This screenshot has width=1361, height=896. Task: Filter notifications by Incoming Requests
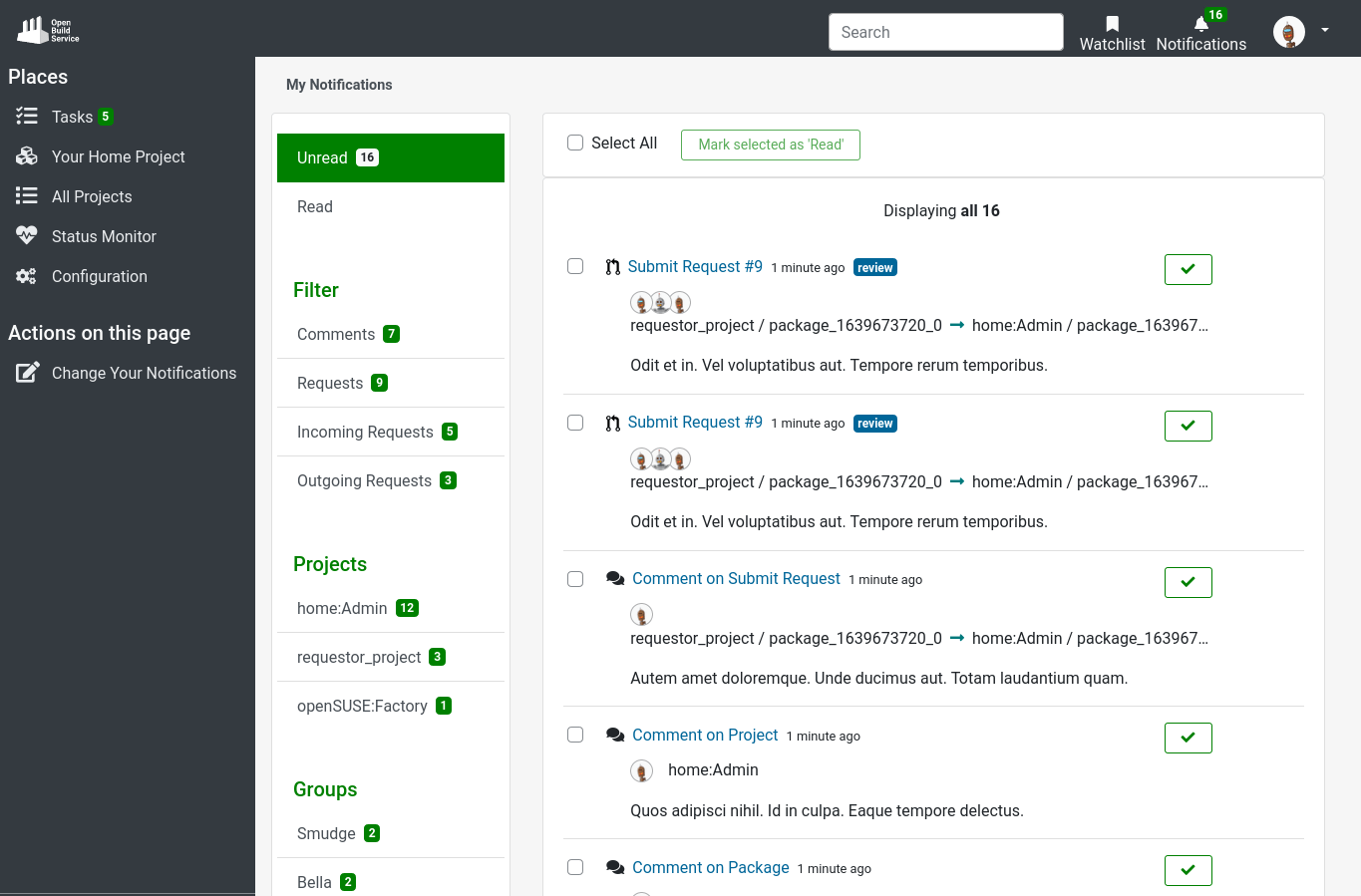coord(365,432)
